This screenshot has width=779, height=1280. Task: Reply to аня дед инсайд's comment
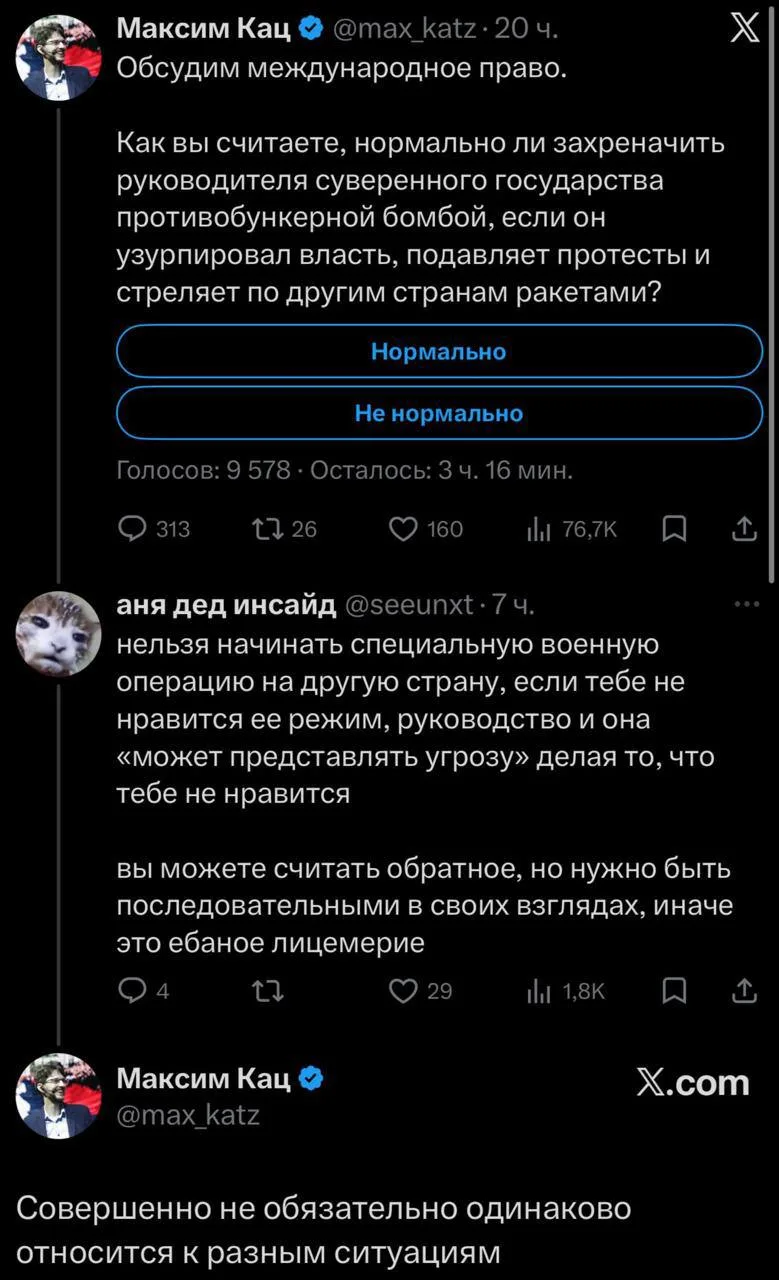click(133, 991)
